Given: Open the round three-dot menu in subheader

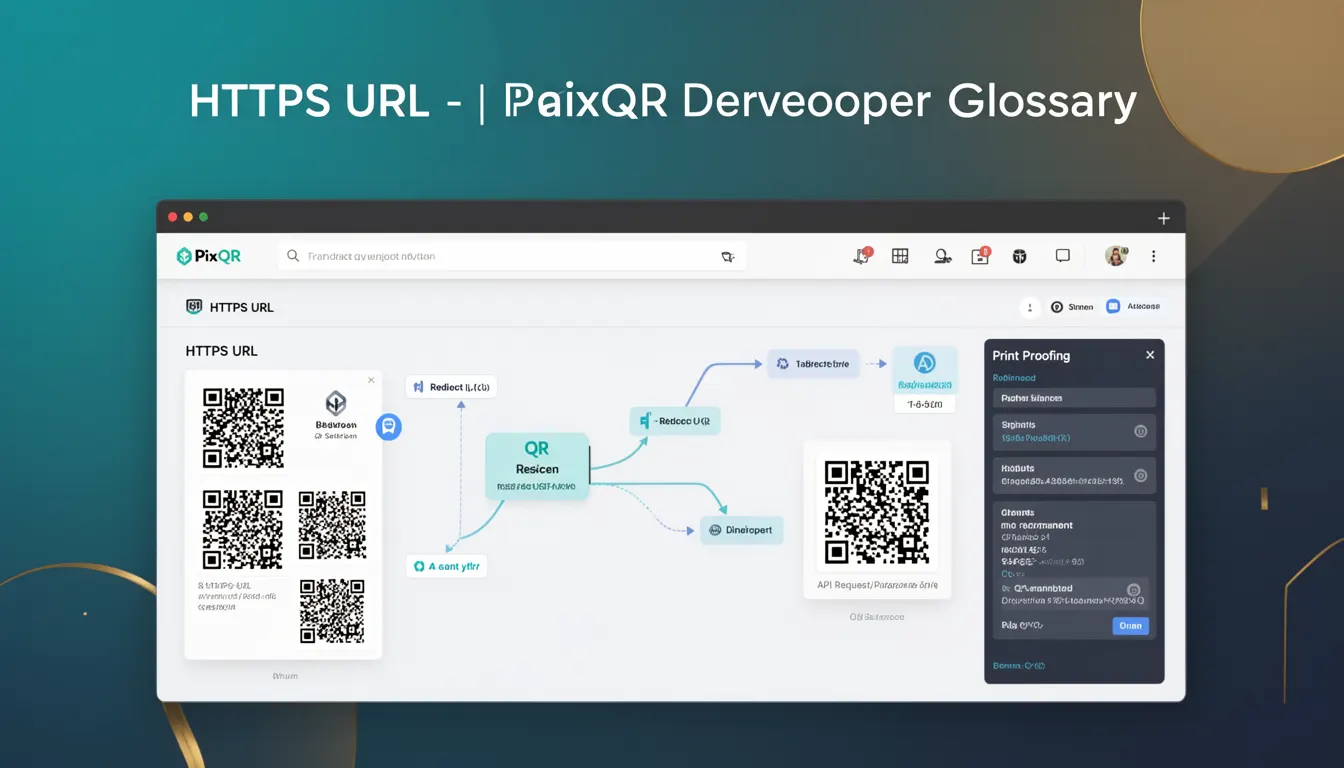Looking at the screenshot, I should point(1030,308).
